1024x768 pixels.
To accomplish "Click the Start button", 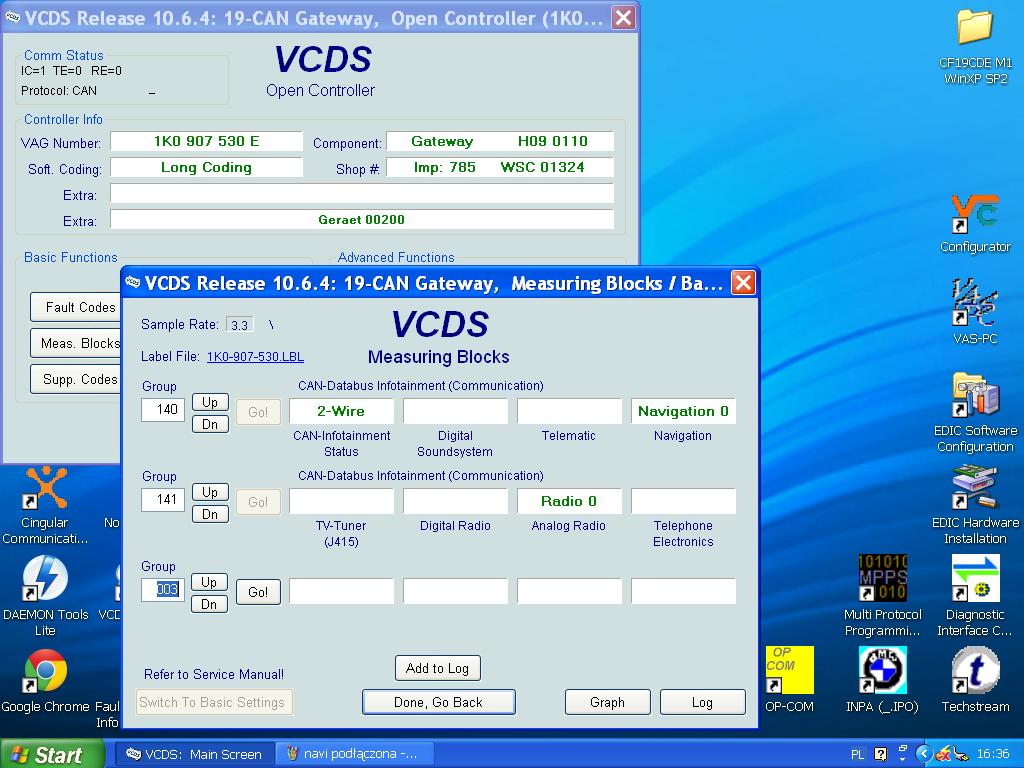I will pyautogui.click(x=52, y=754).
